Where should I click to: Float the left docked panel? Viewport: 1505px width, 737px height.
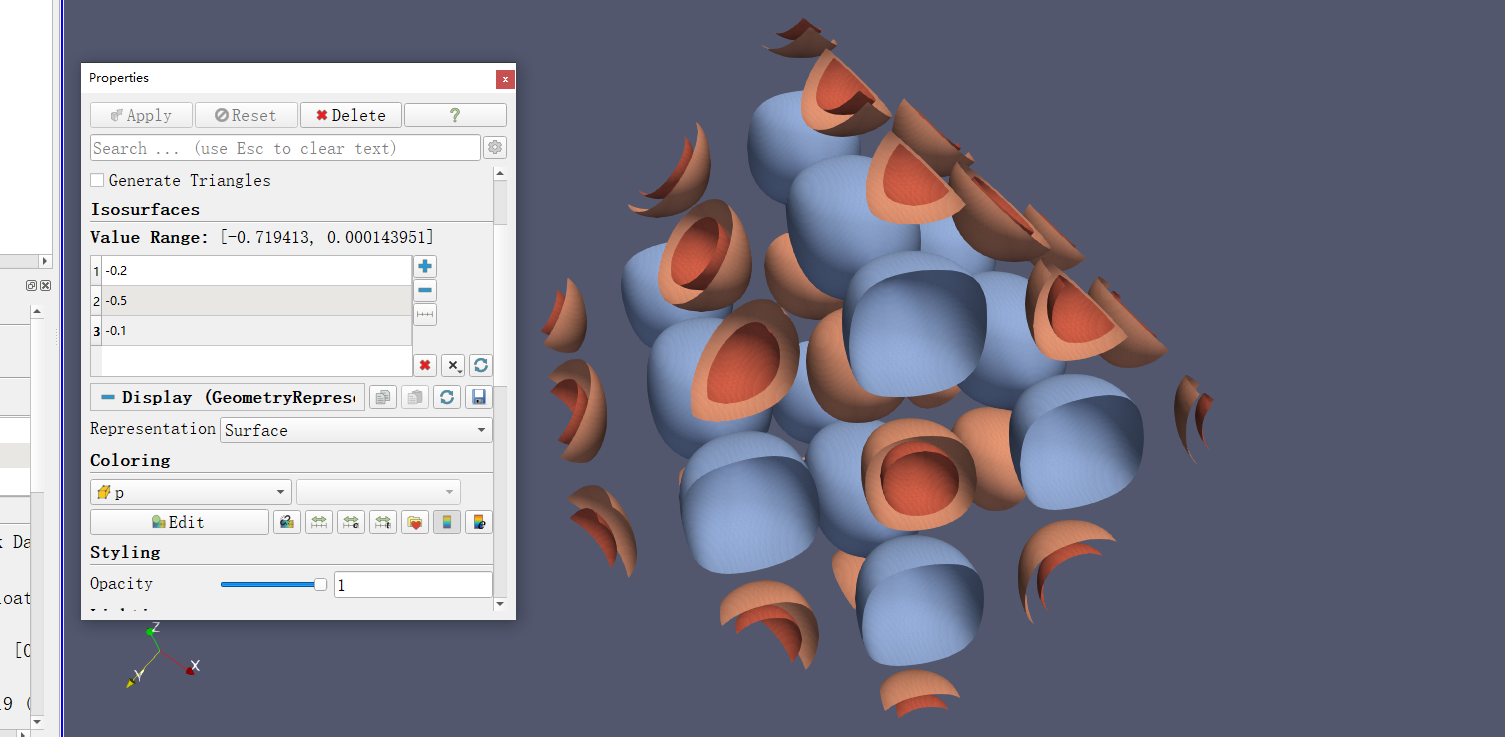(32, 286)
